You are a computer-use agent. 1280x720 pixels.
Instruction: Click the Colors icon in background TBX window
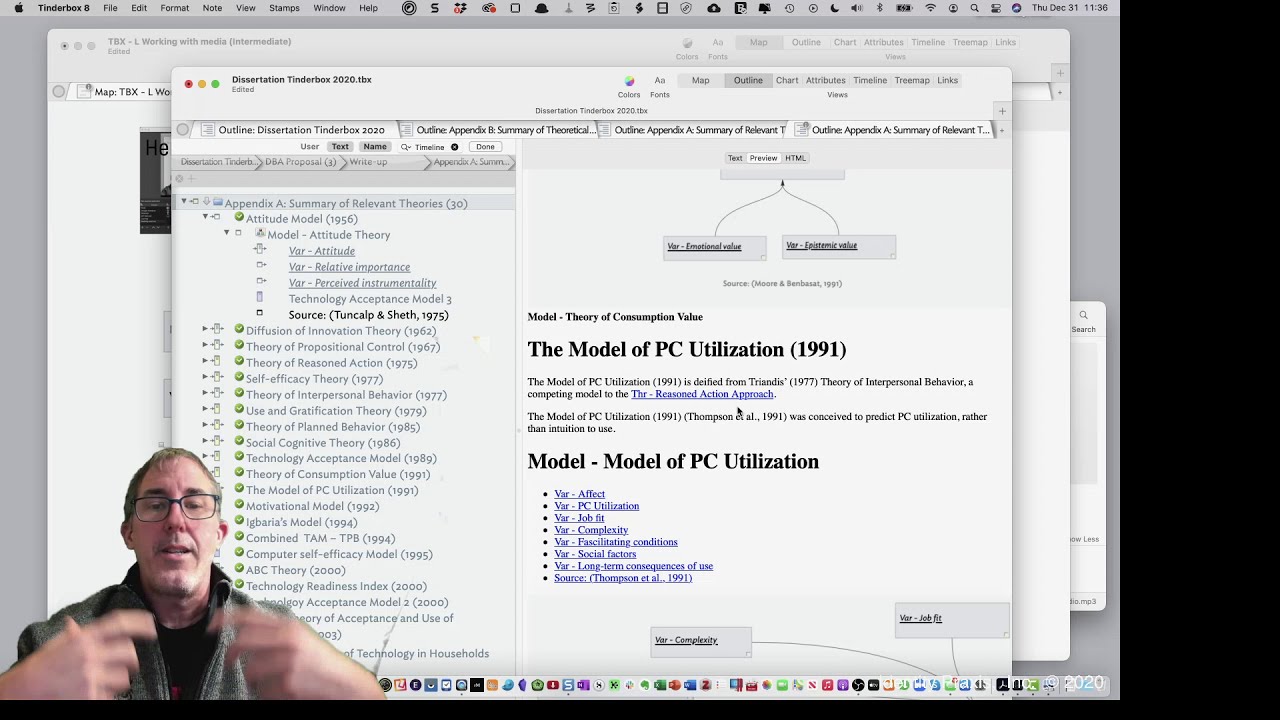687,43
